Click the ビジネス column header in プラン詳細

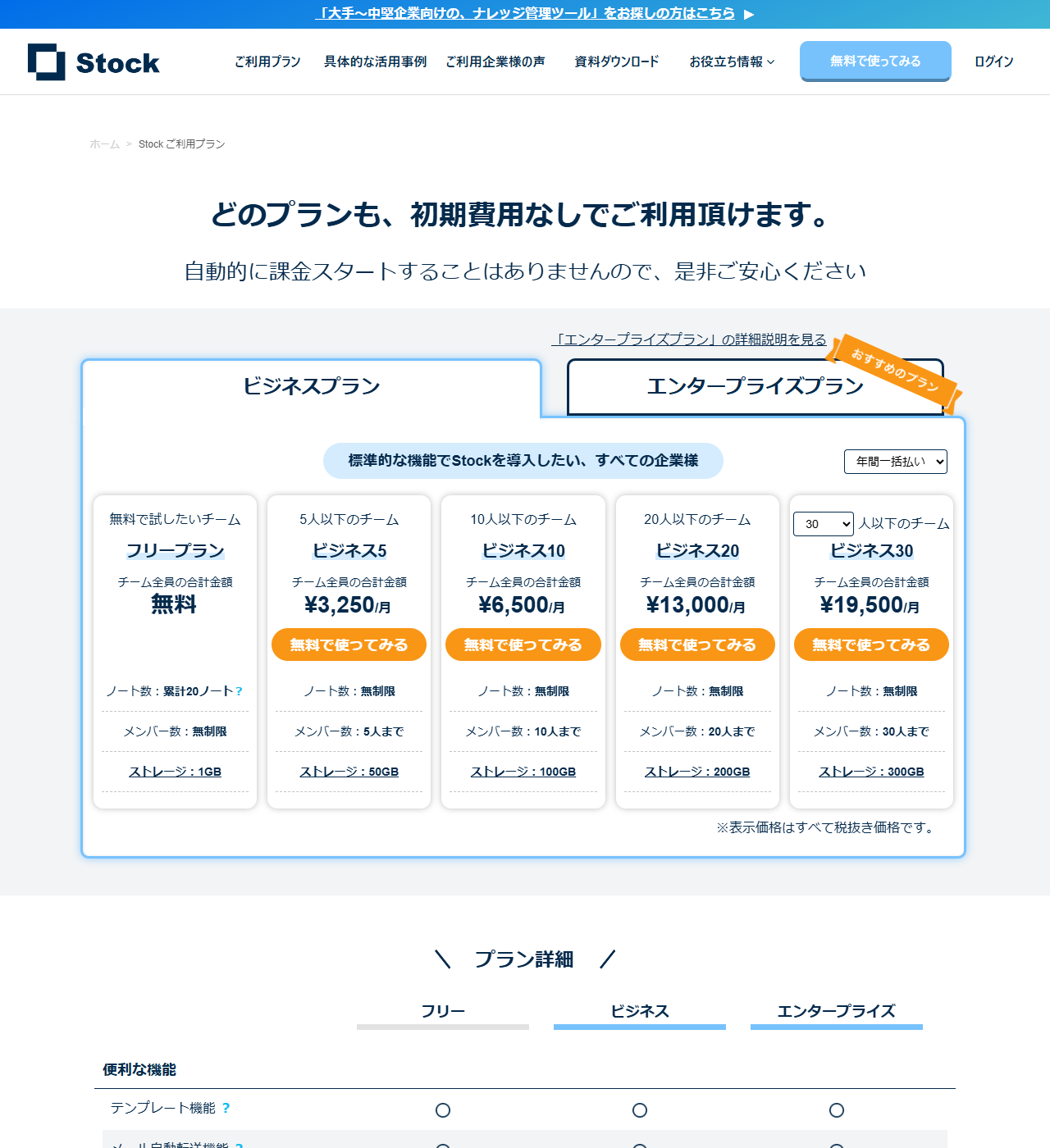click(x=640, y=1011)
